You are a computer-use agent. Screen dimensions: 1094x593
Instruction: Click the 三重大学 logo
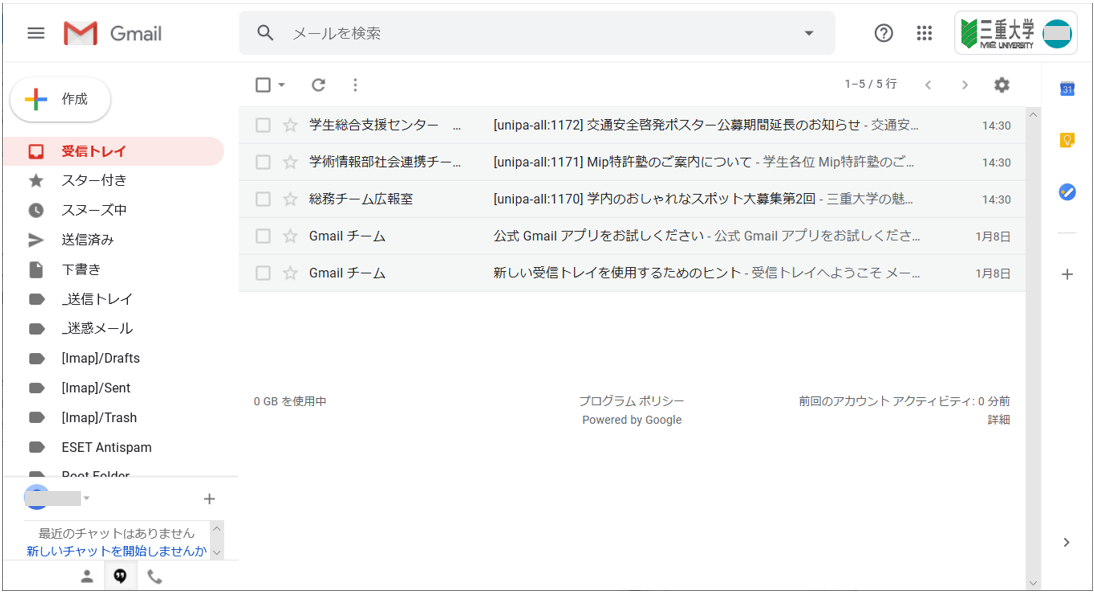[x=998, y=33]
